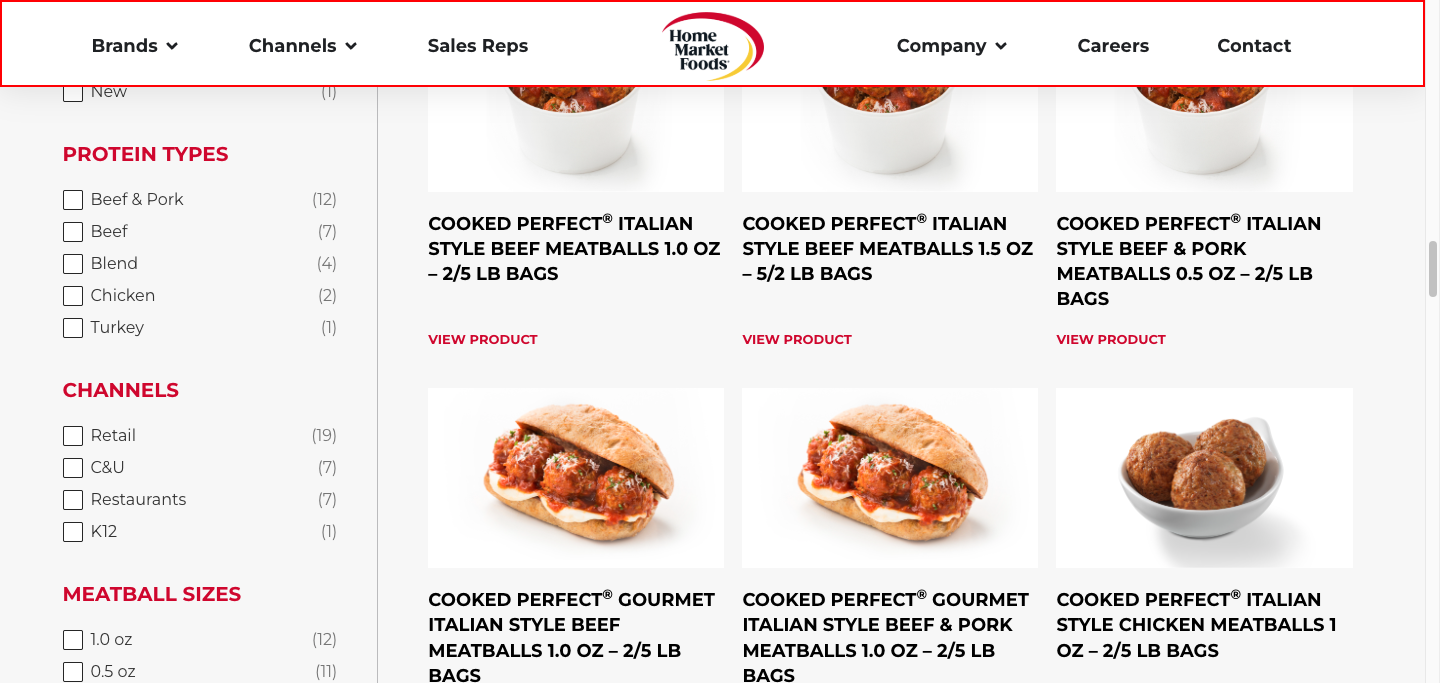Click the Home Market Foods logo

pos(712,46)
